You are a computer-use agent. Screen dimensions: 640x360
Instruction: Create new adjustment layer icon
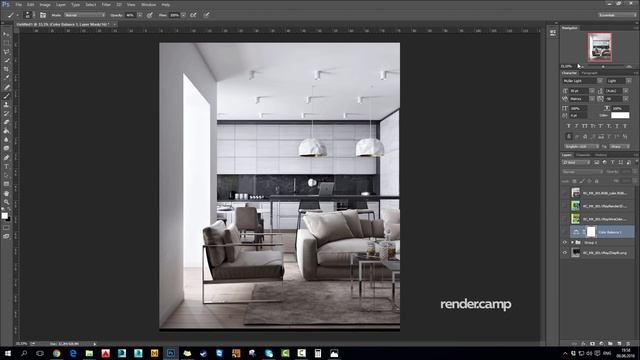pyautogui.click(x=601, y=344)
